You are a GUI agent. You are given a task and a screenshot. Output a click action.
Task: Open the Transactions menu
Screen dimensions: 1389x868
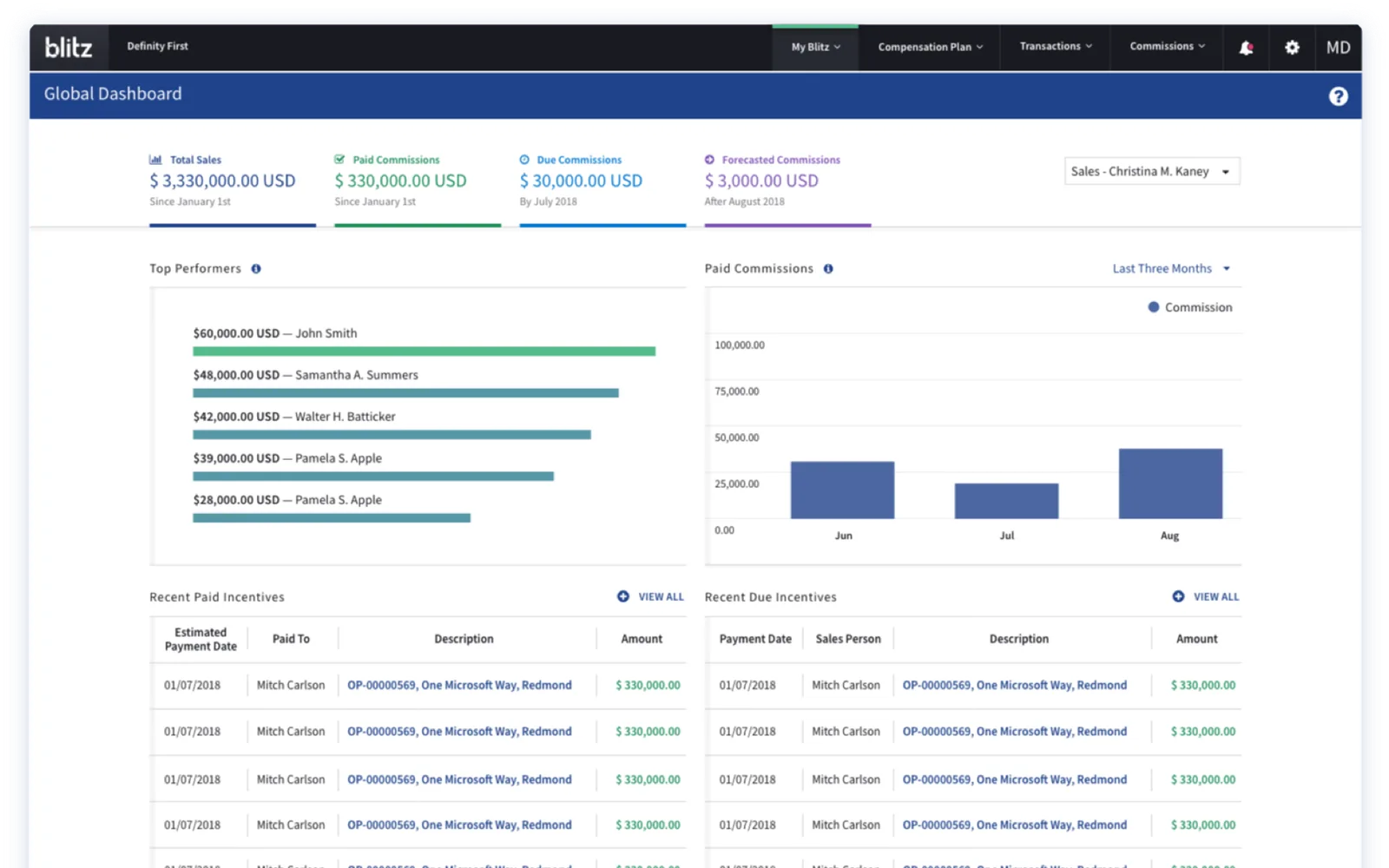pyautogui.click(x=1055, y=48)
